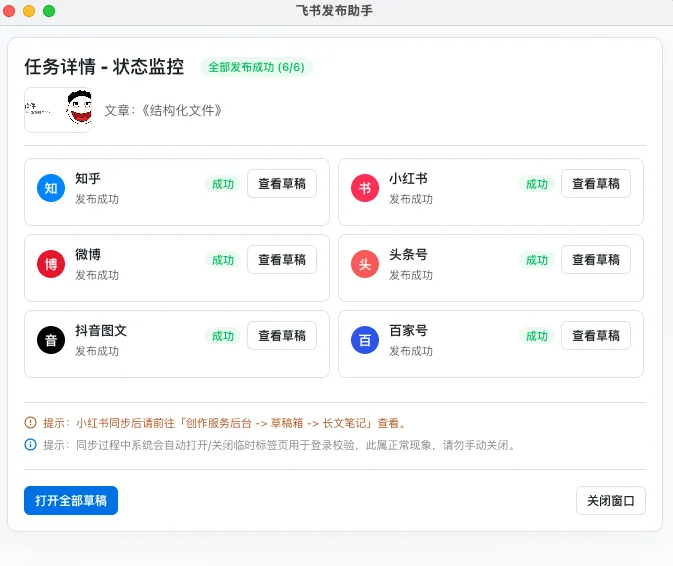The image size is (673, 566).
Task: Click the 成功 badge in 小红书 card
Action: [x=537, y=184]
